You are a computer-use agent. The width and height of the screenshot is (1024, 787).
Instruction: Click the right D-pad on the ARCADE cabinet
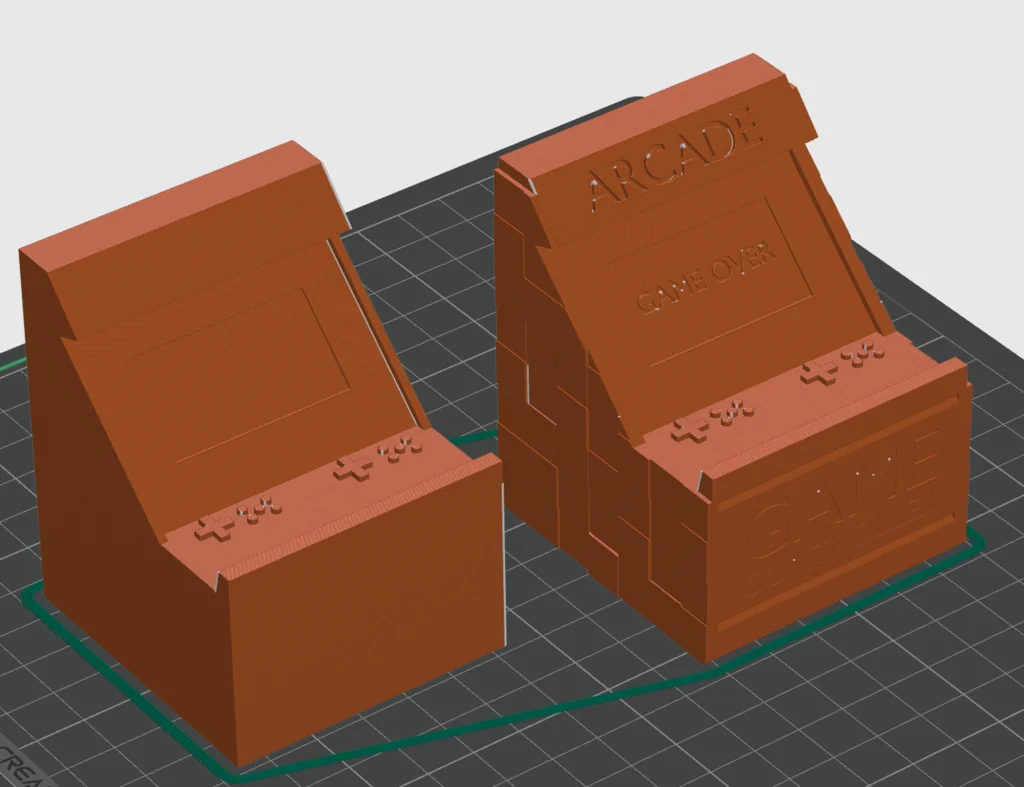[820, 371]
